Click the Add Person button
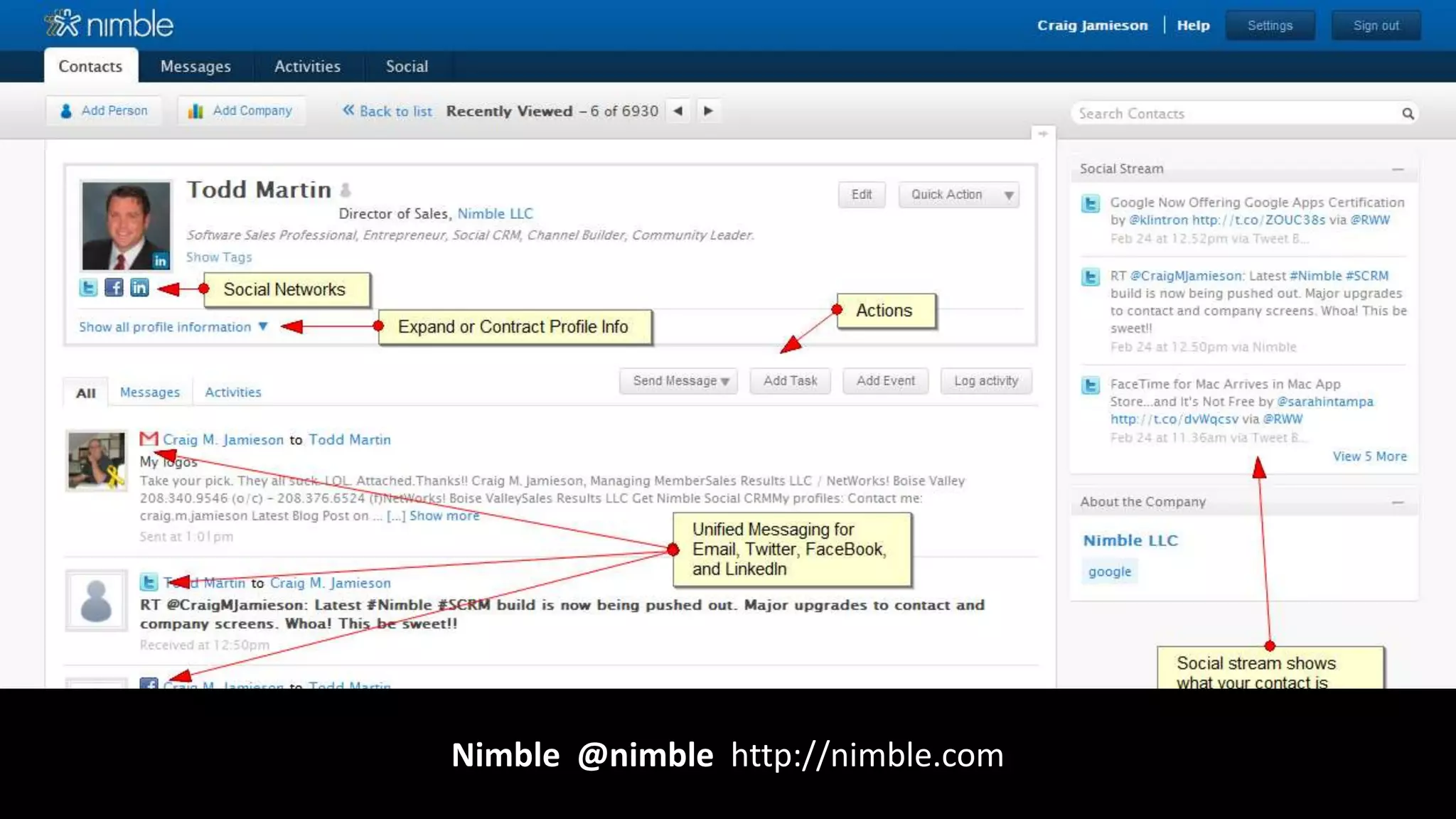 104,111
